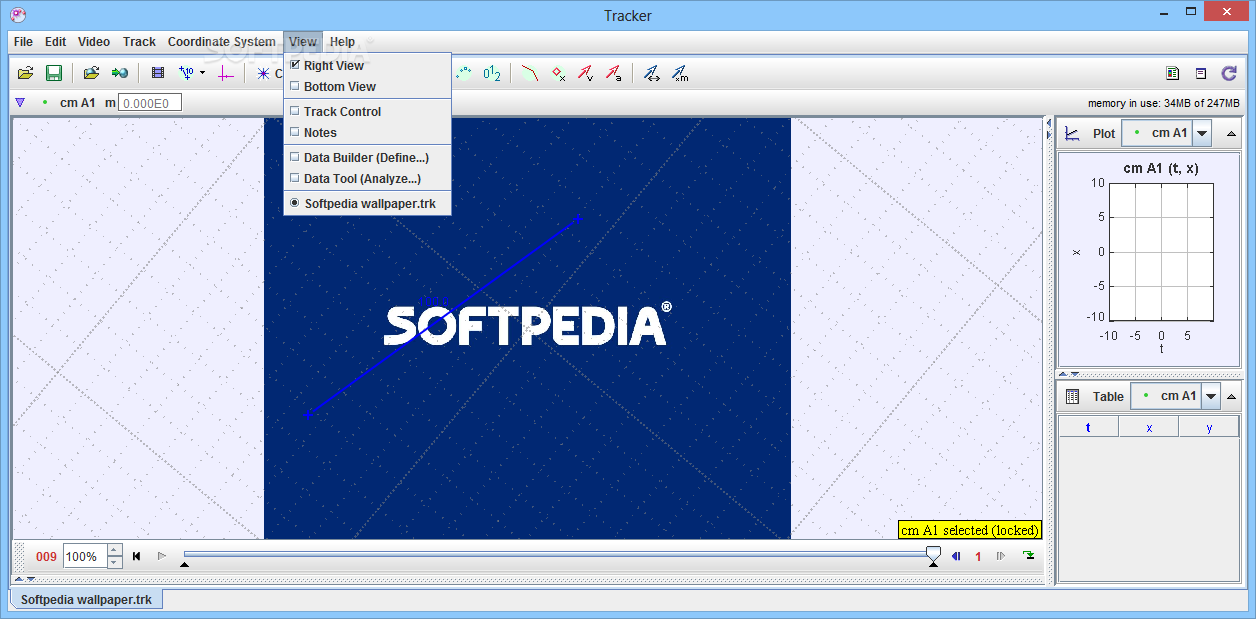Select the Softpedia wallpaper.trk tab
The height and width of the screenshot is (619, 1256).
tap(87, 600)
